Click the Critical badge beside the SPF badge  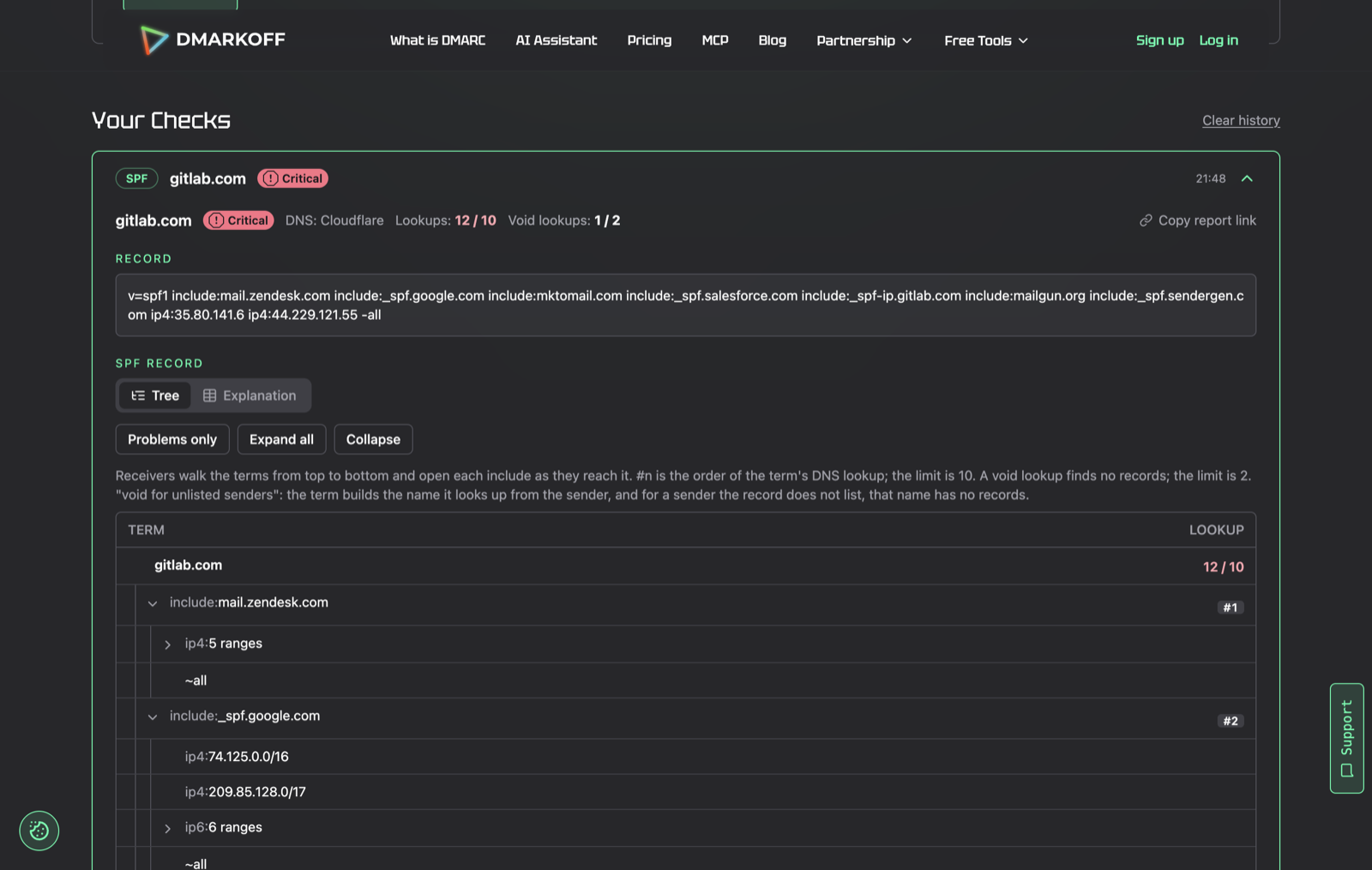[293, 178]
